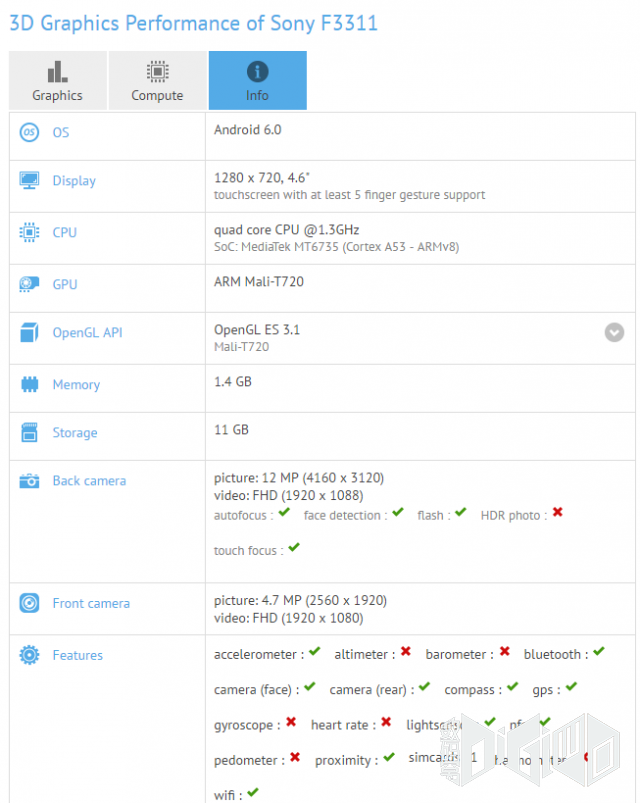Click the Storage SD card icon

click(x=29, y=432)
